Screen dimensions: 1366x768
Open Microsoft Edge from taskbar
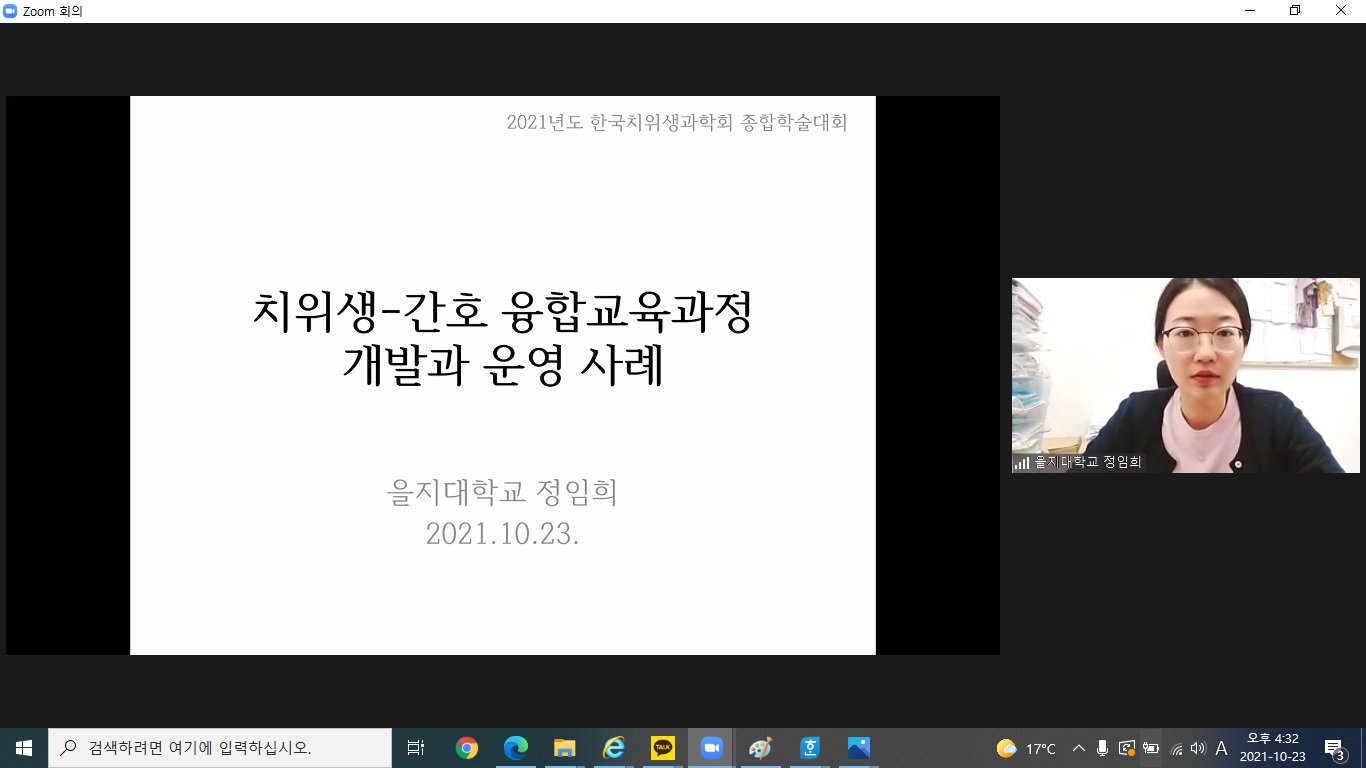pyautogui.click(x=516, y=747)
